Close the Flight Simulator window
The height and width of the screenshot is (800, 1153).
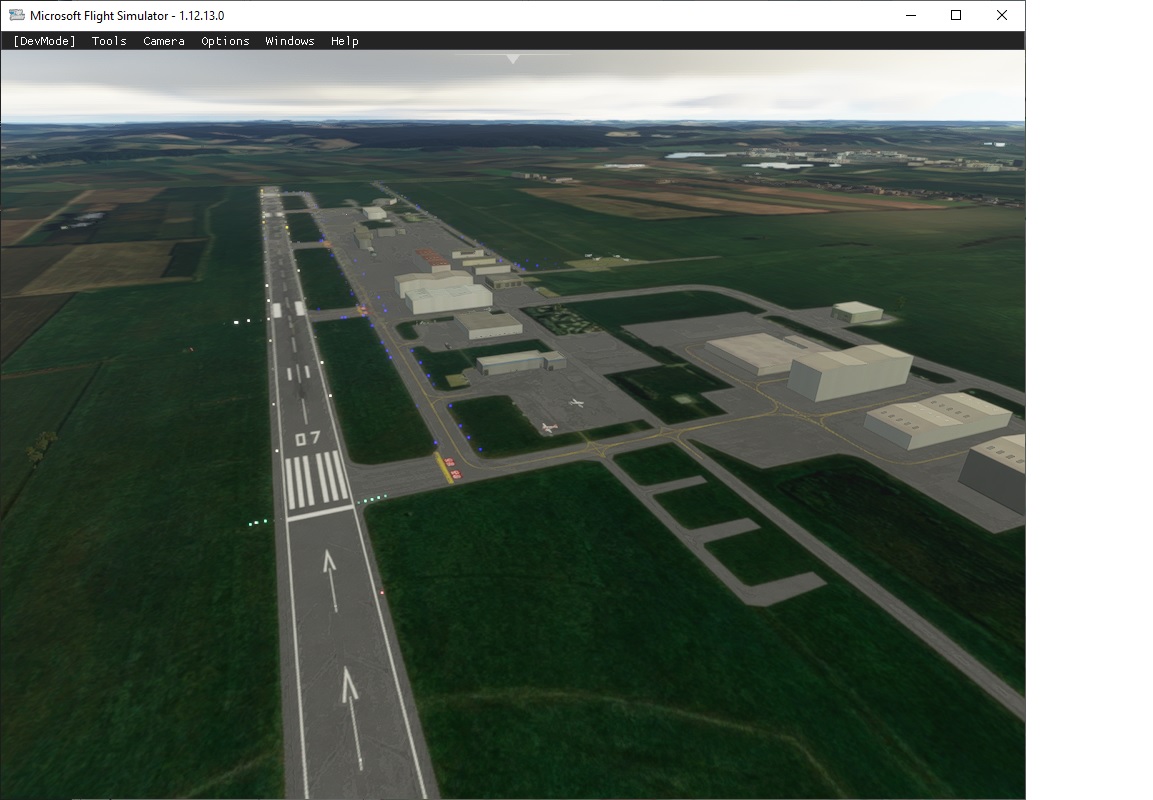click(1001, 15)
